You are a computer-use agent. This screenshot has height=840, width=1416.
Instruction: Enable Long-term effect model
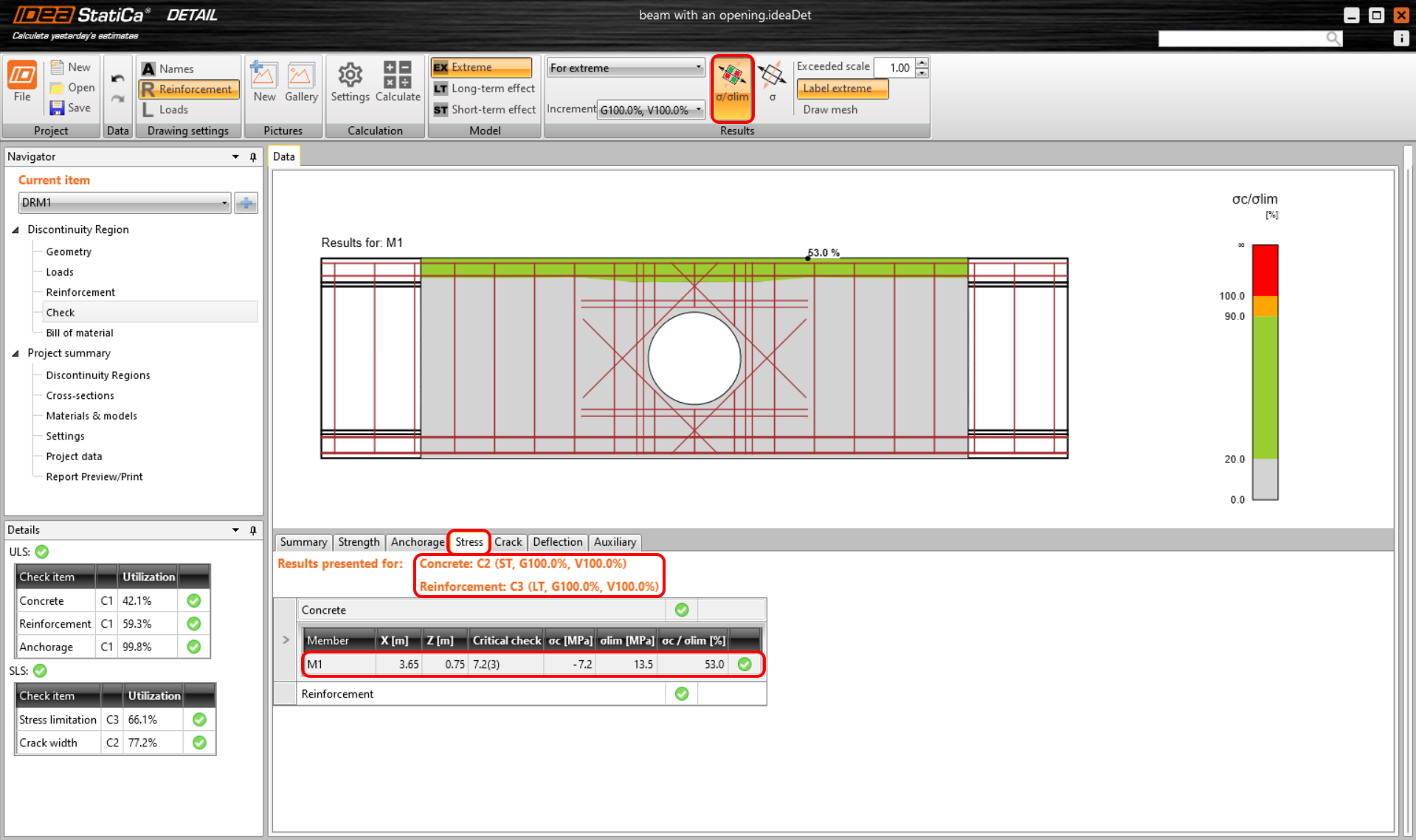pyautogui.click(x=484, y=88)
